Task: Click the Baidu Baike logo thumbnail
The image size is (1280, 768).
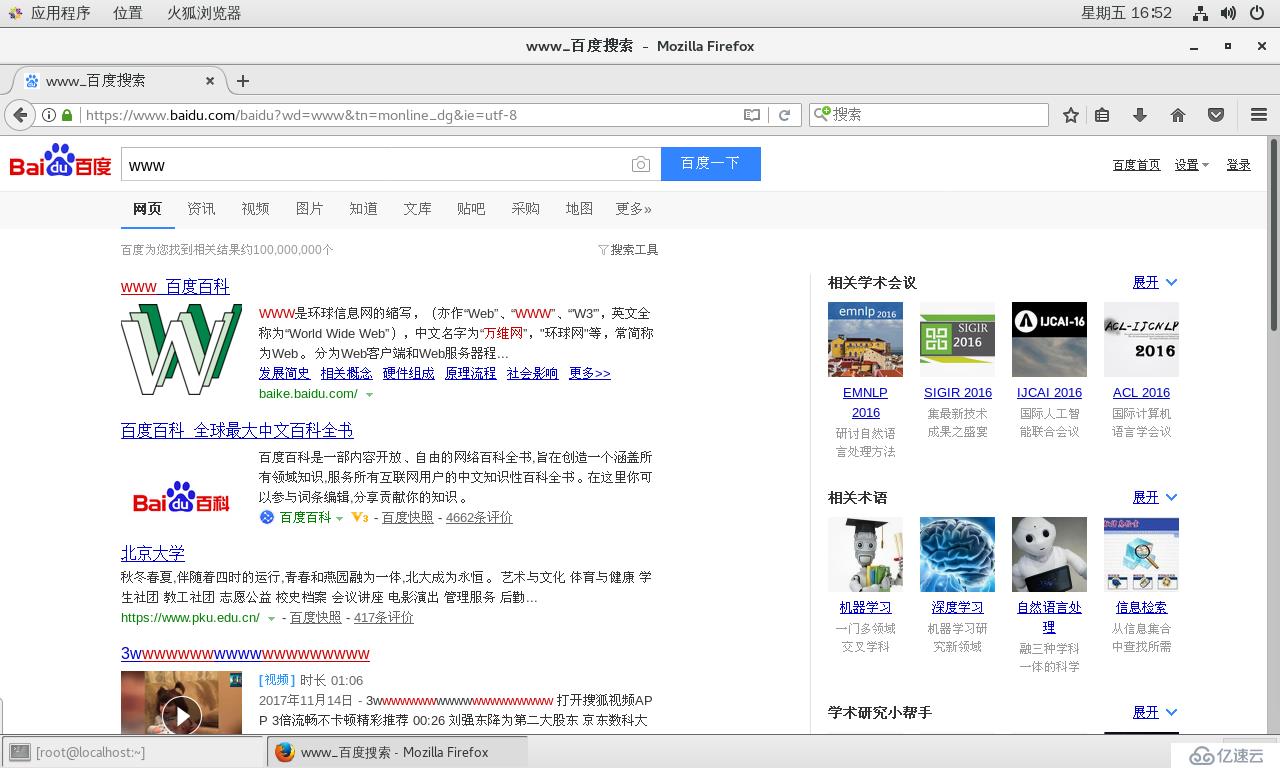Action: point(181,497)
